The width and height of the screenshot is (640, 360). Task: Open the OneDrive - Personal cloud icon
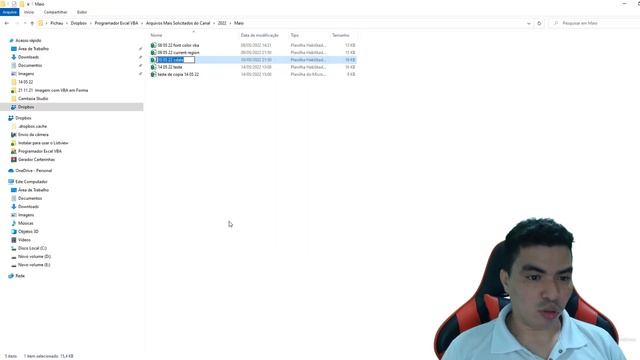click(11, 171)
